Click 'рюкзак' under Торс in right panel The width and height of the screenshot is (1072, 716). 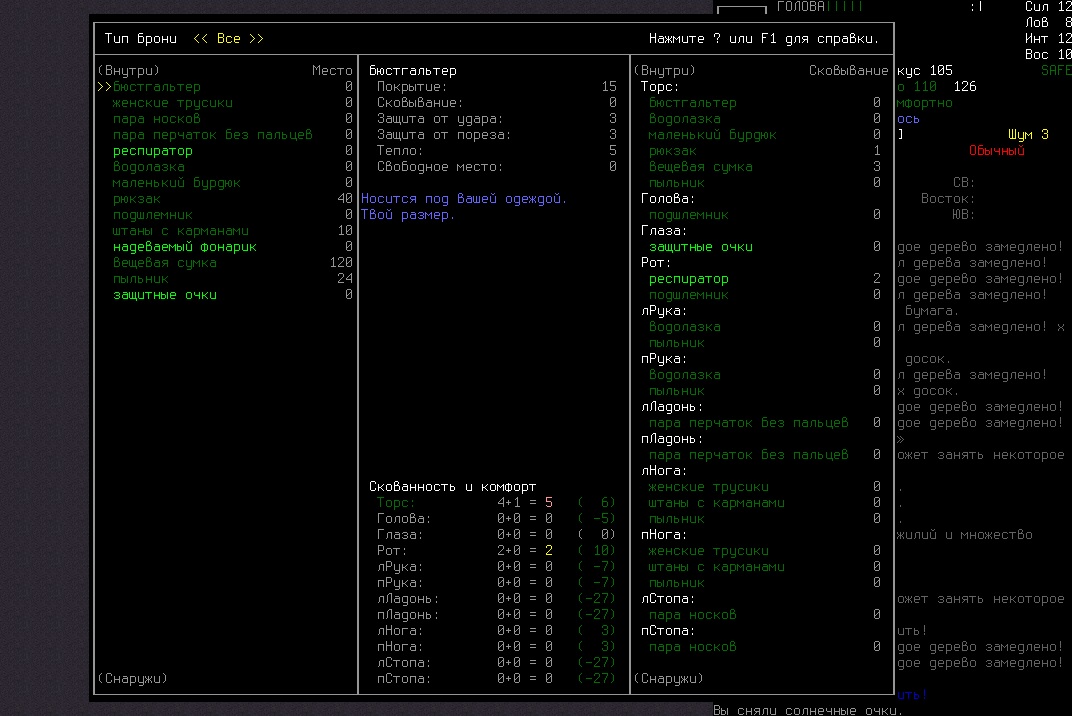click(x=673, y=150)
